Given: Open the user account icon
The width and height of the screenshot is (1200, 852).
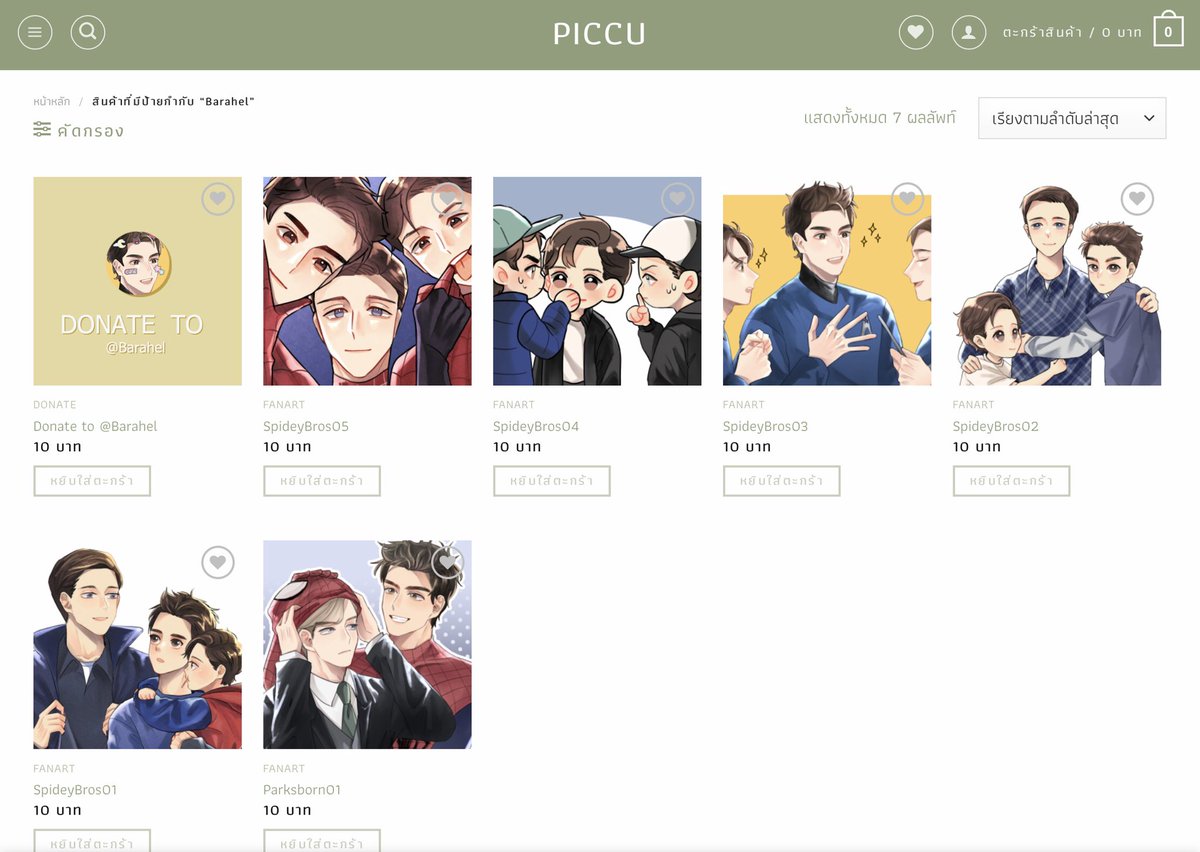Looking at the screenshot, I should [x=968, y=33].
